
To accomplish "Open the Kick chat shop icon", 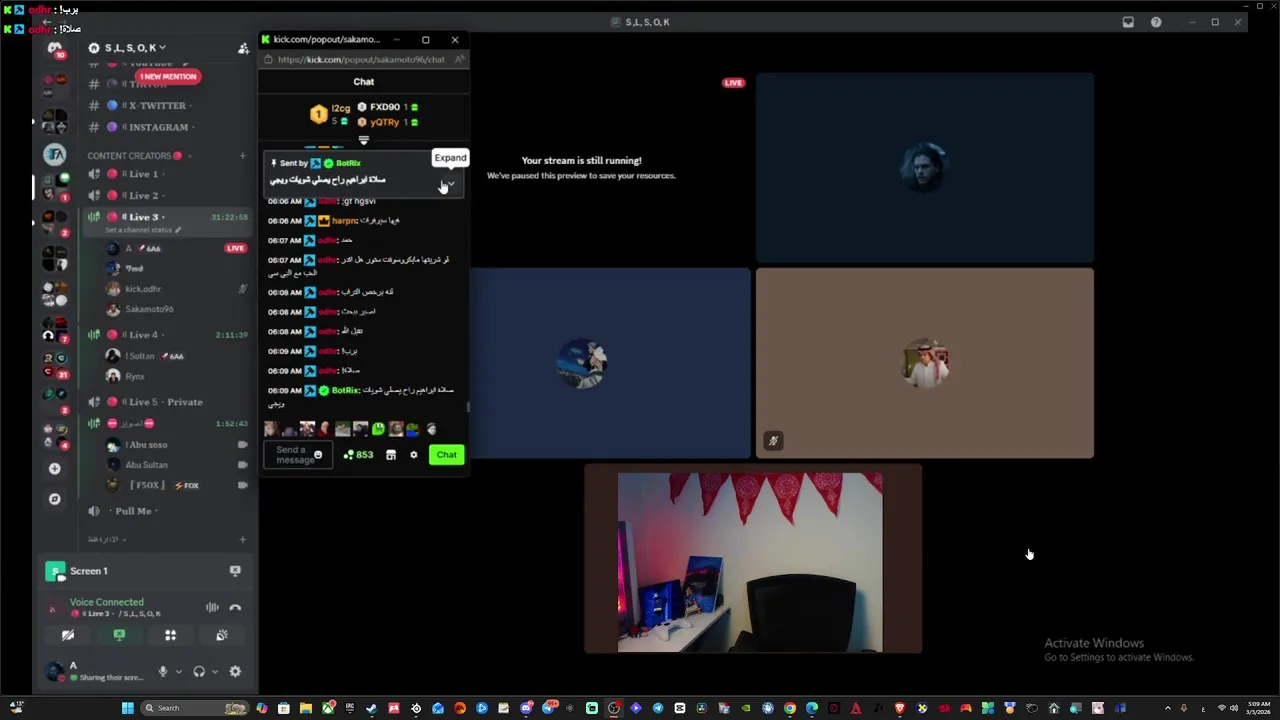I will coord(391,455).
